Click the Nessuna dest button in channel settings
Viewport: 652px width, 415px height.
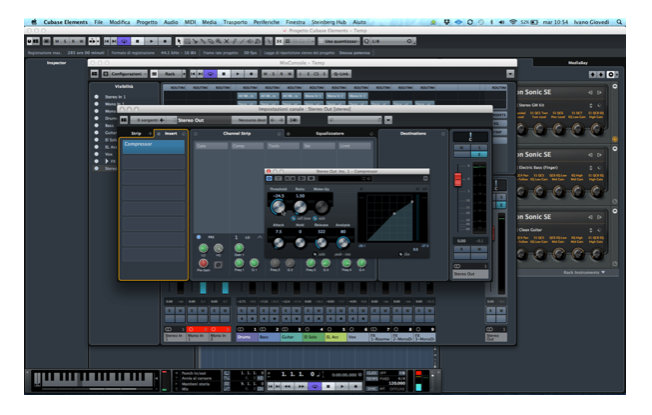pyautogui.click(x=249, y=120)
